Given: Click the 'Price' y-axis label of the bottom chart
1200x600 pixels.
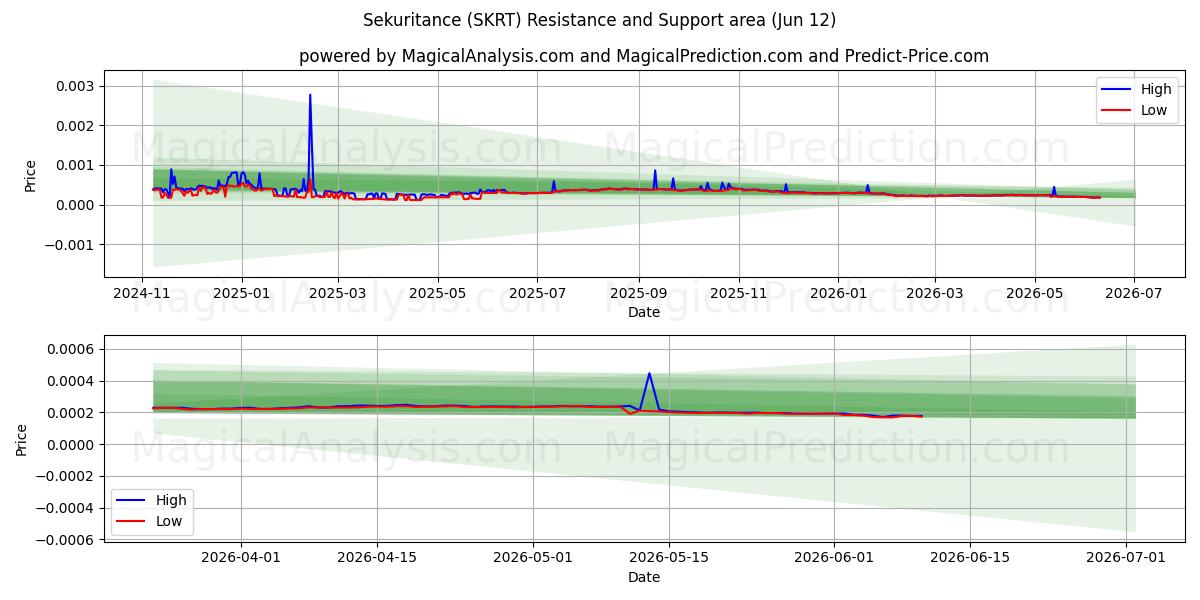Looking at the screenshot, I should coord(21,440).
